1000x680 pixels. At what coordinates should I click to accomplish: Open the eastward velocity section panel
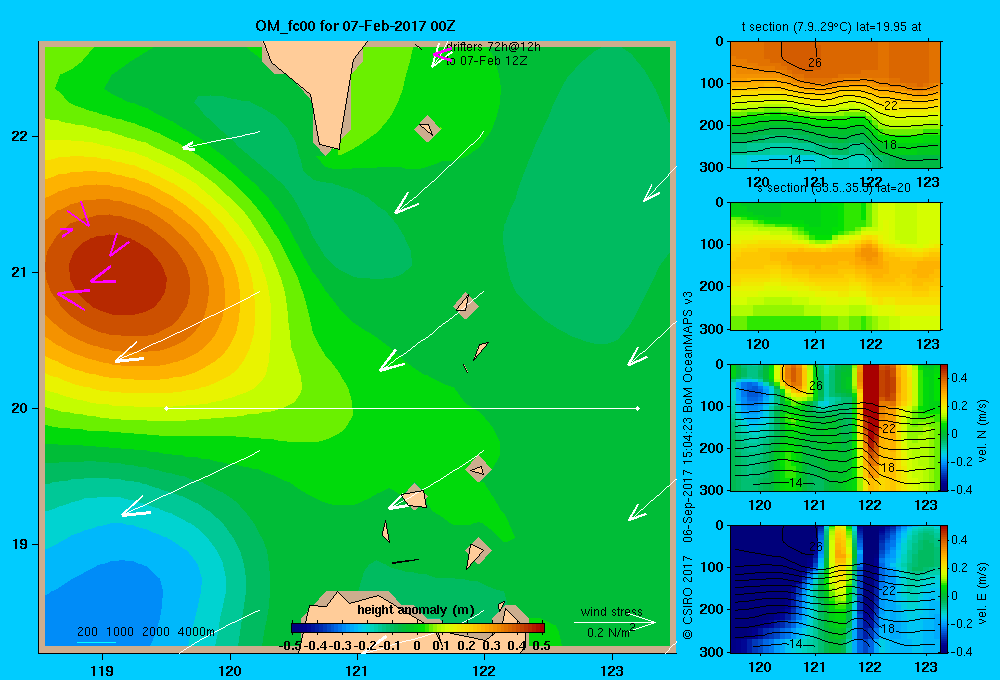click(835, 589)
